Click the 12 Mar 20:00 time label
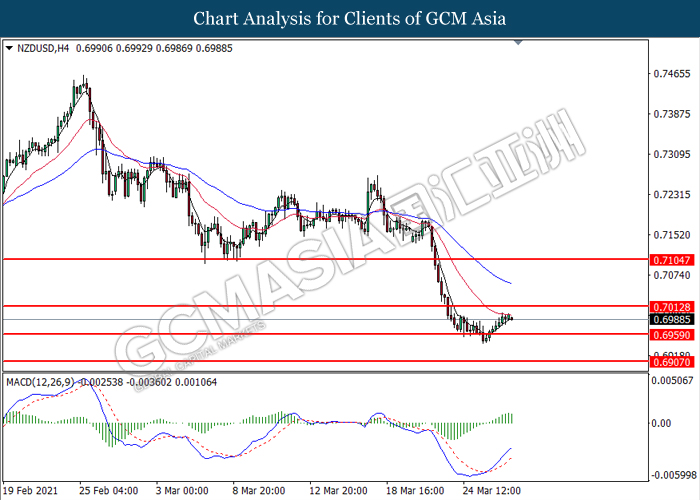 (338, 491)
